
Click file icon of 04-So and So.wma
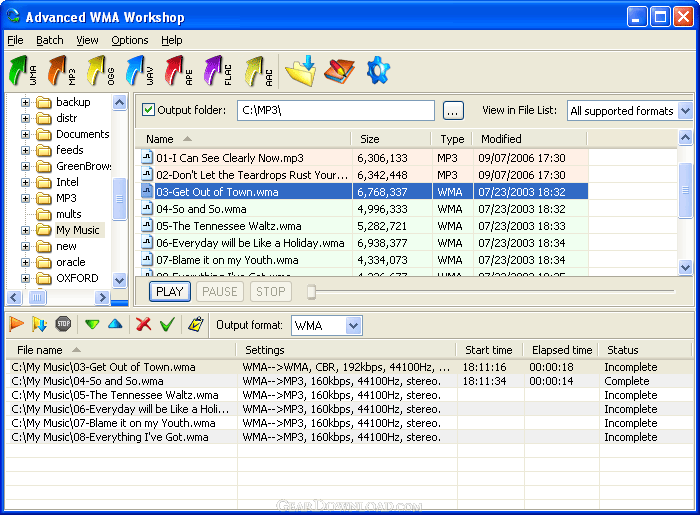[x=146, y=208]
